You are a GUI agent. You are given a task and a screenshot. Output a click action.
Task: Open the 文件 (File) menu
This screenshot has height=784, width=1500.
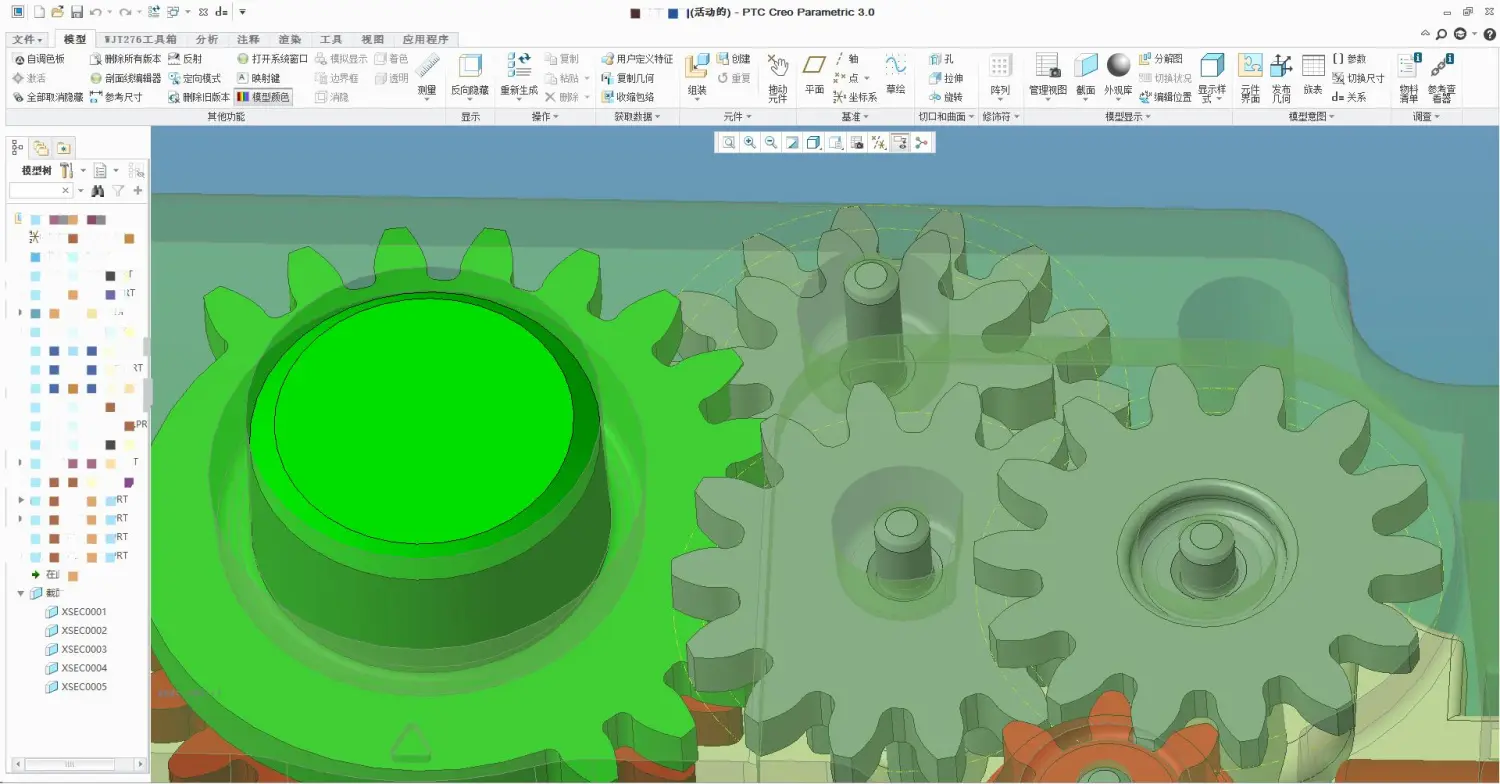[x=26, y=40]
